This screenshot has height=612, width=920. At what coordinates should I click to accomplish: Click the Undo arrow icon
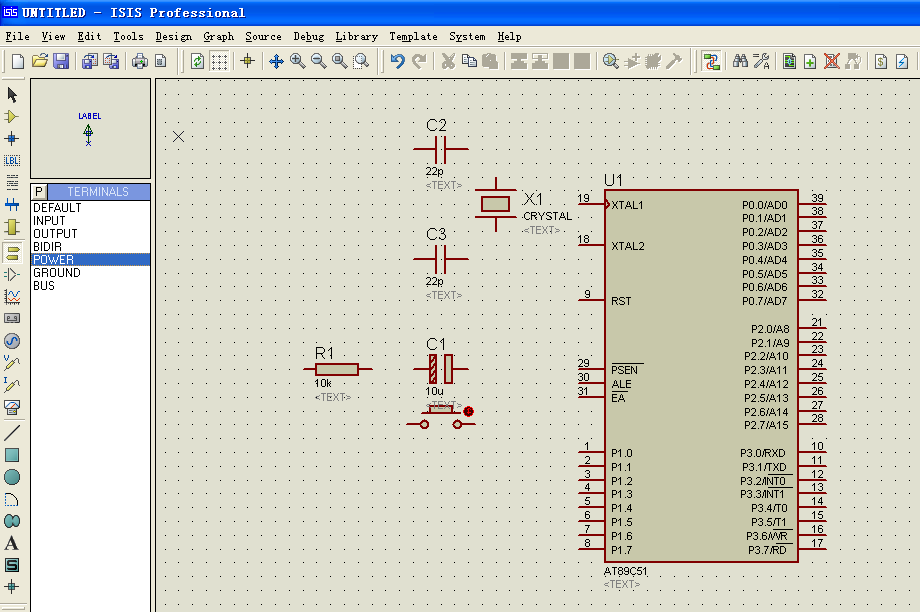[397, 61]
